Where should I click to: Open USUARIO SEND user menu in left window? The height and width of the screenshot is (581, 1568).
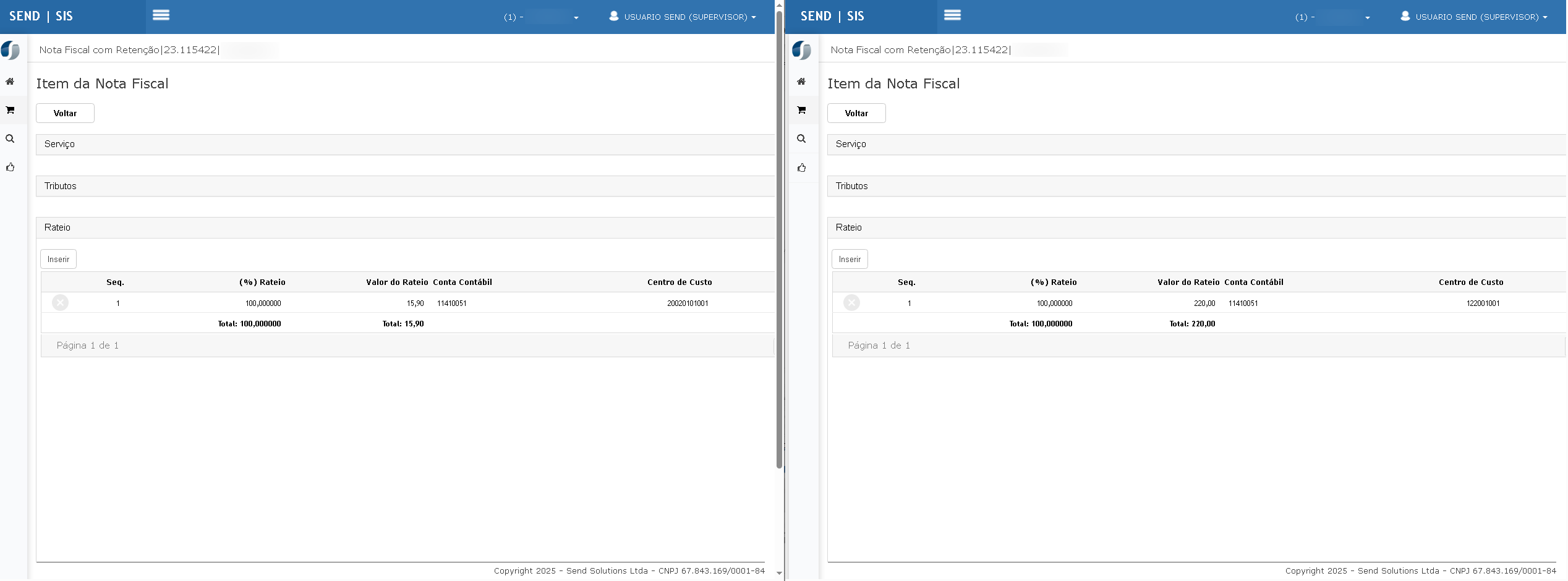point(683,17)
